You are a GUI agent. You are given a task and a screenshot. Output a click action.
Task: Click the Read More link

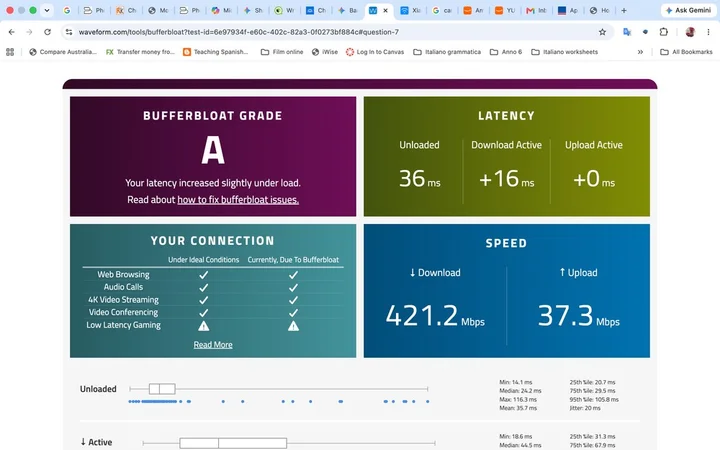[x=213, y=345]
